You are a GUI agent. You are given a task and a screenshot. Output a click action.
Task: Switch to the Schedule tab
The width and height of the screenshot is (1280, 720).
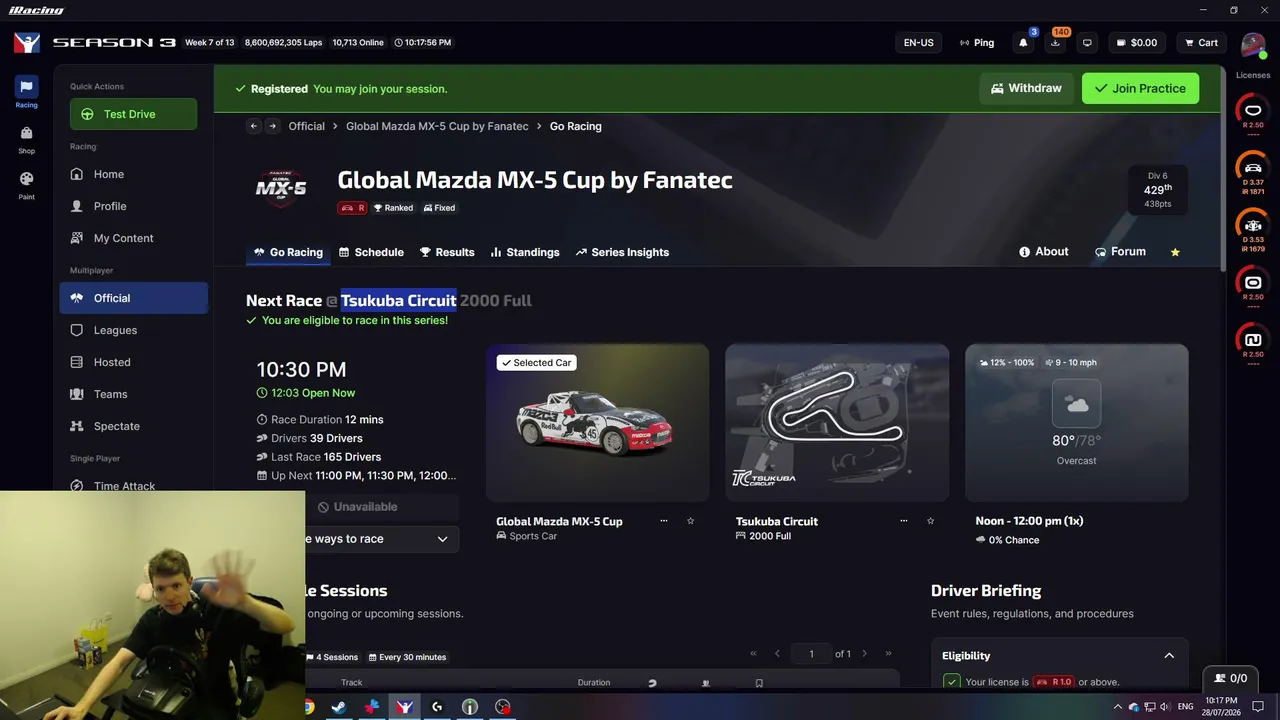click(371, 252)
